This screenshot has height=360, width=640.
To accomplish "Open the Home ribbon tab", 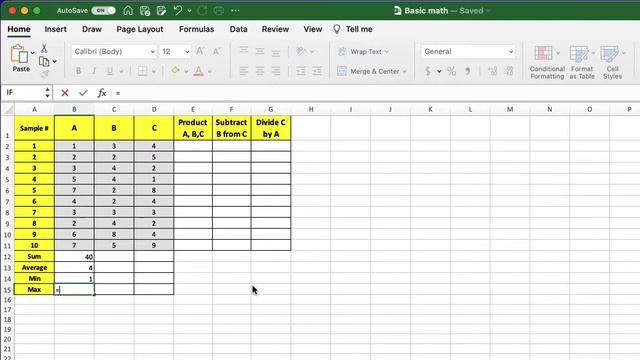I will pyautogui.click(x=19, y=29).
